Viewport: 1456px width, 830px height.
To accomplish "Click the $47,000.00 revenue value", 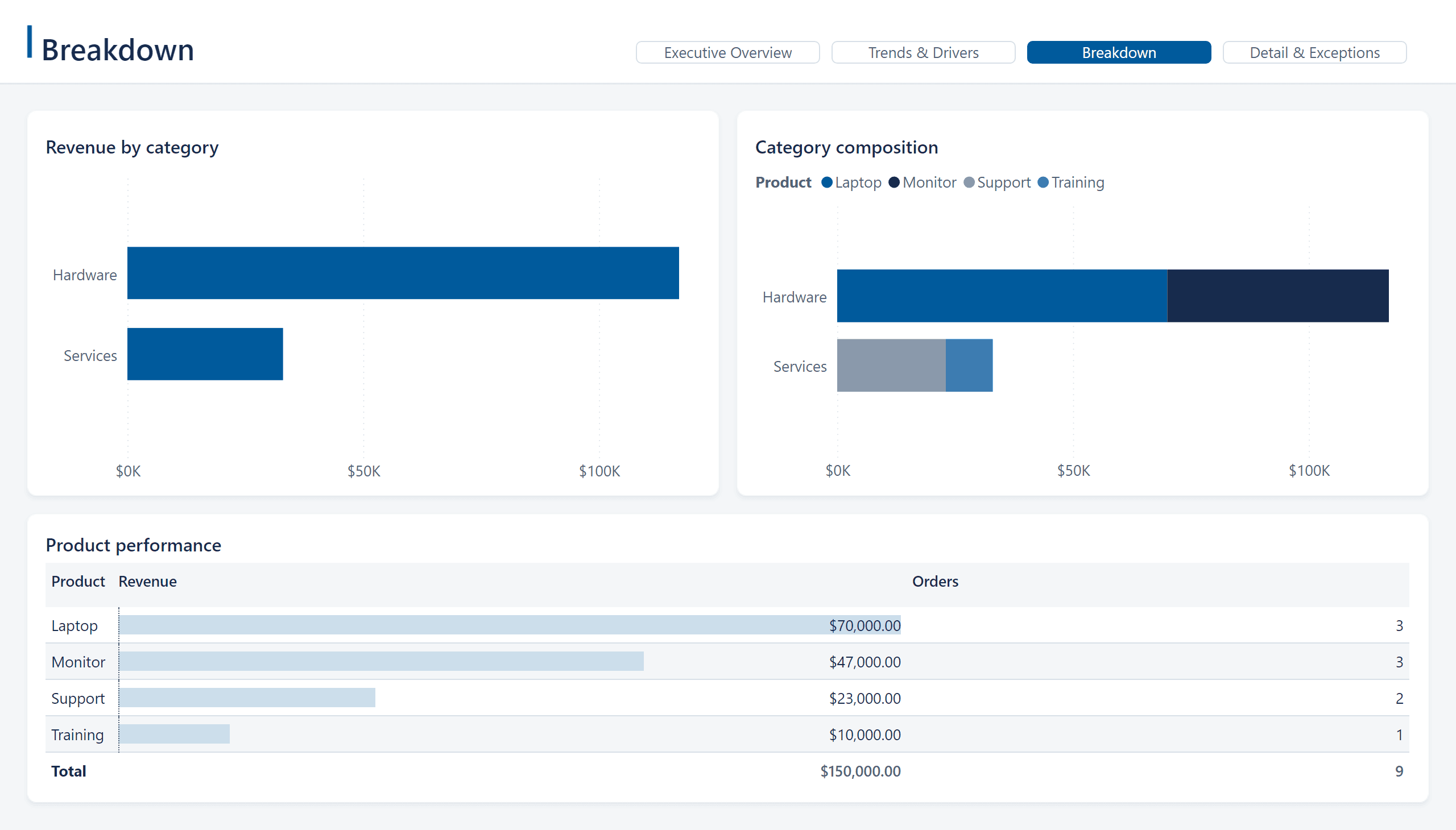I will tap(864, 662).
